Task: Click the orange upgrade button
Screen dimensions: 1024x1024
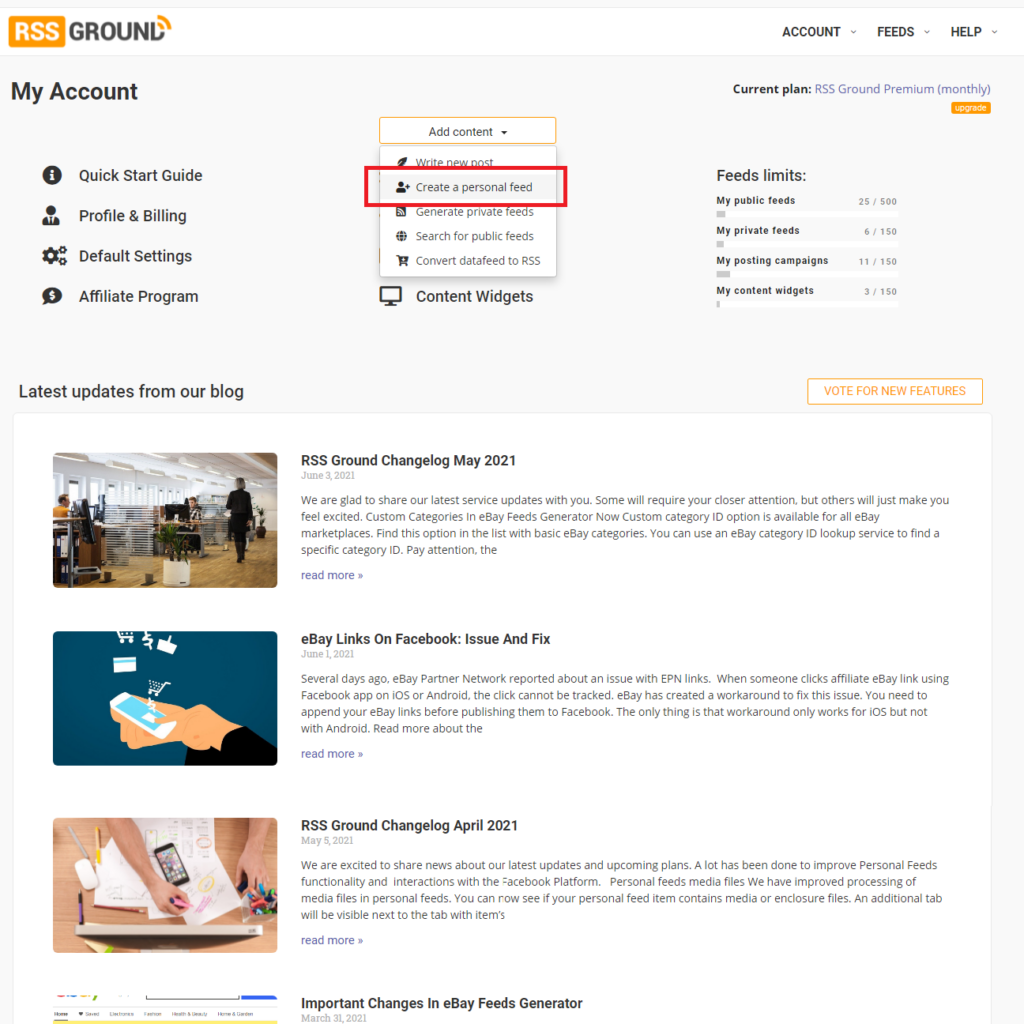Action: 970,108
